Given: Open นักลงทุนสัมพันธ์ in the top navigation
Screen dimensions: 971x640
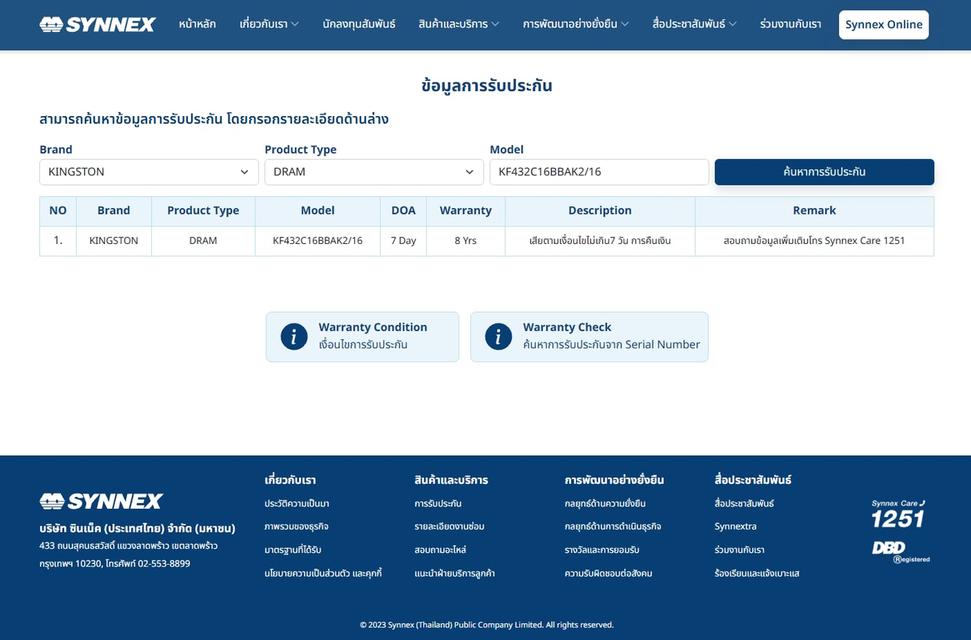Looking at the screenshot, I should pos(359,24).
